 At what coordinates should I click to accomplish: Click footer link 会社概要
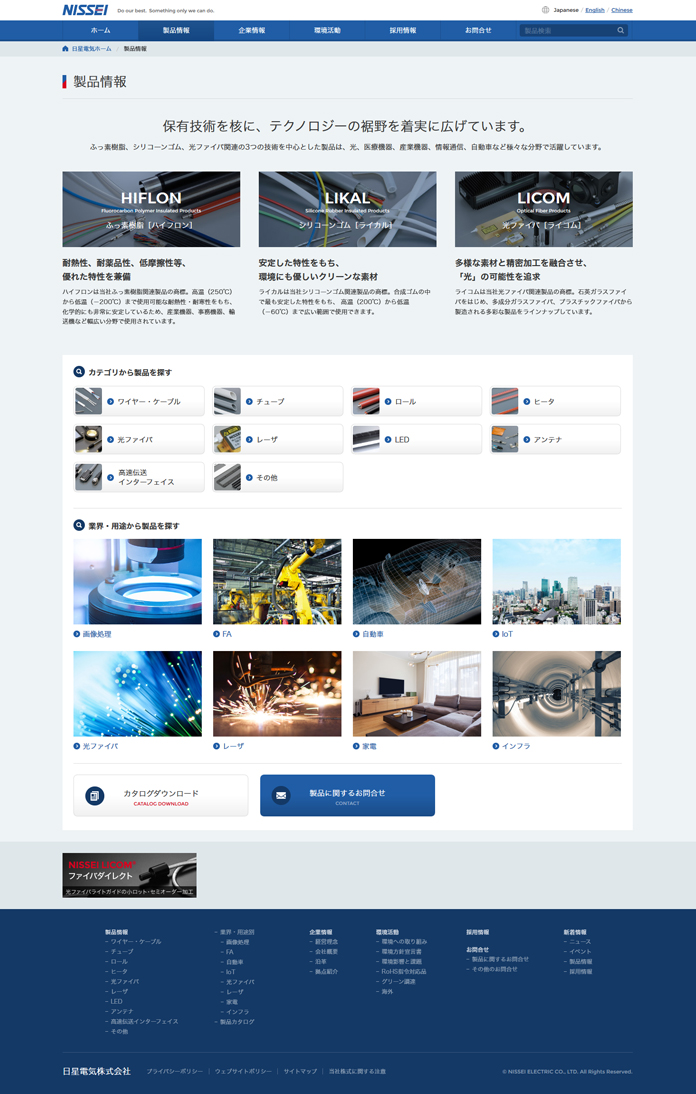(x=324, y=952)
